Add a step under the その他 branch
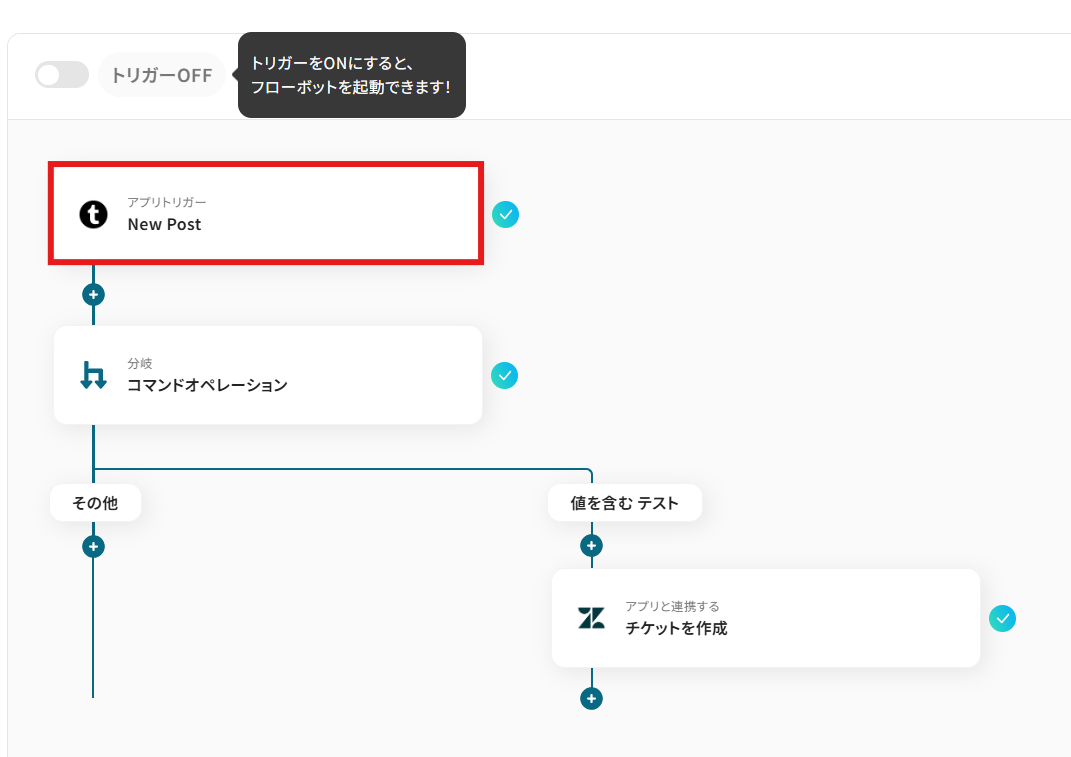This screenshot has height=757, width=1071. click(94, 547)
